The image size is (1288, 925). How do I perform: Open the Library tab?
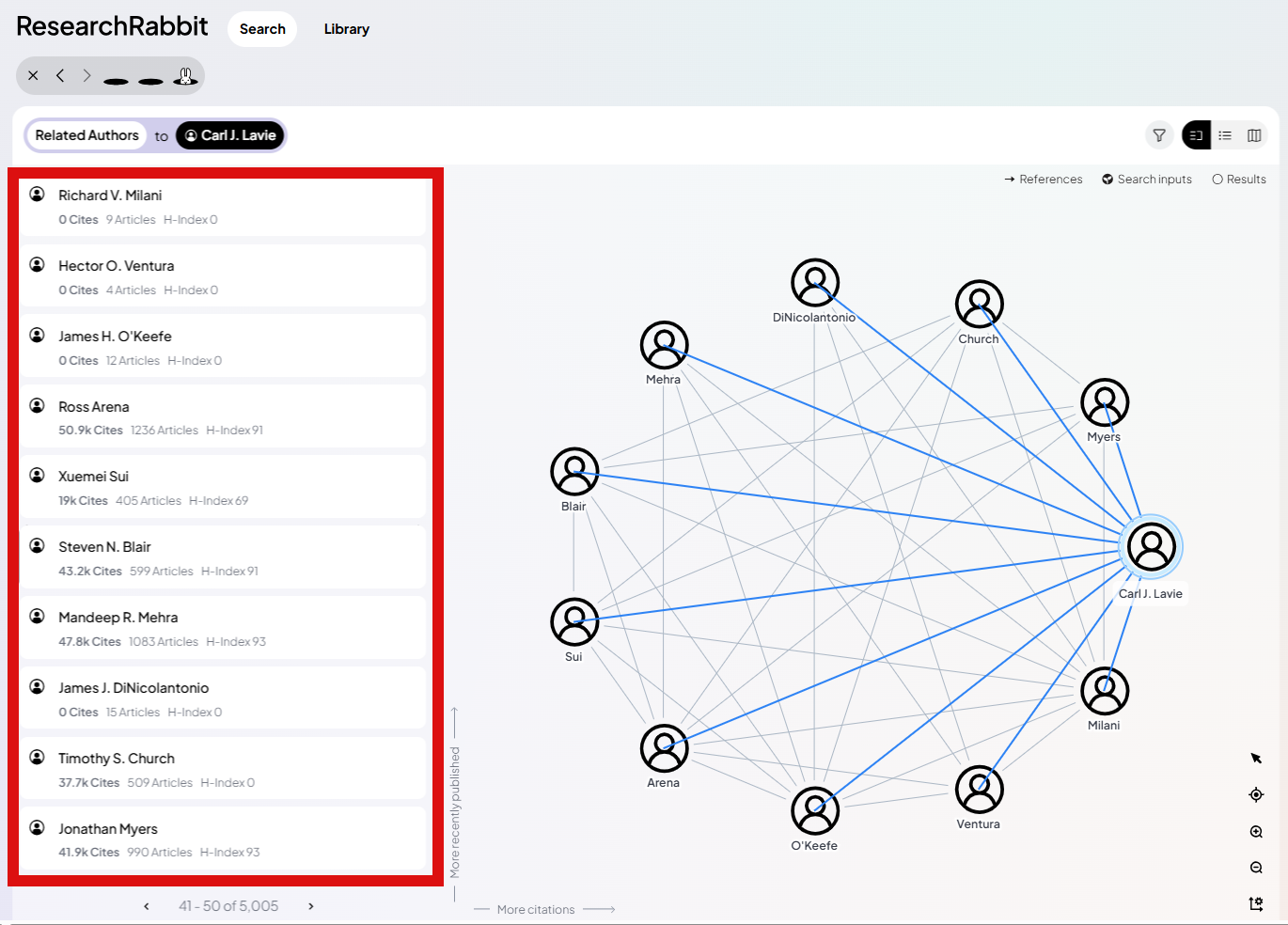346,29
